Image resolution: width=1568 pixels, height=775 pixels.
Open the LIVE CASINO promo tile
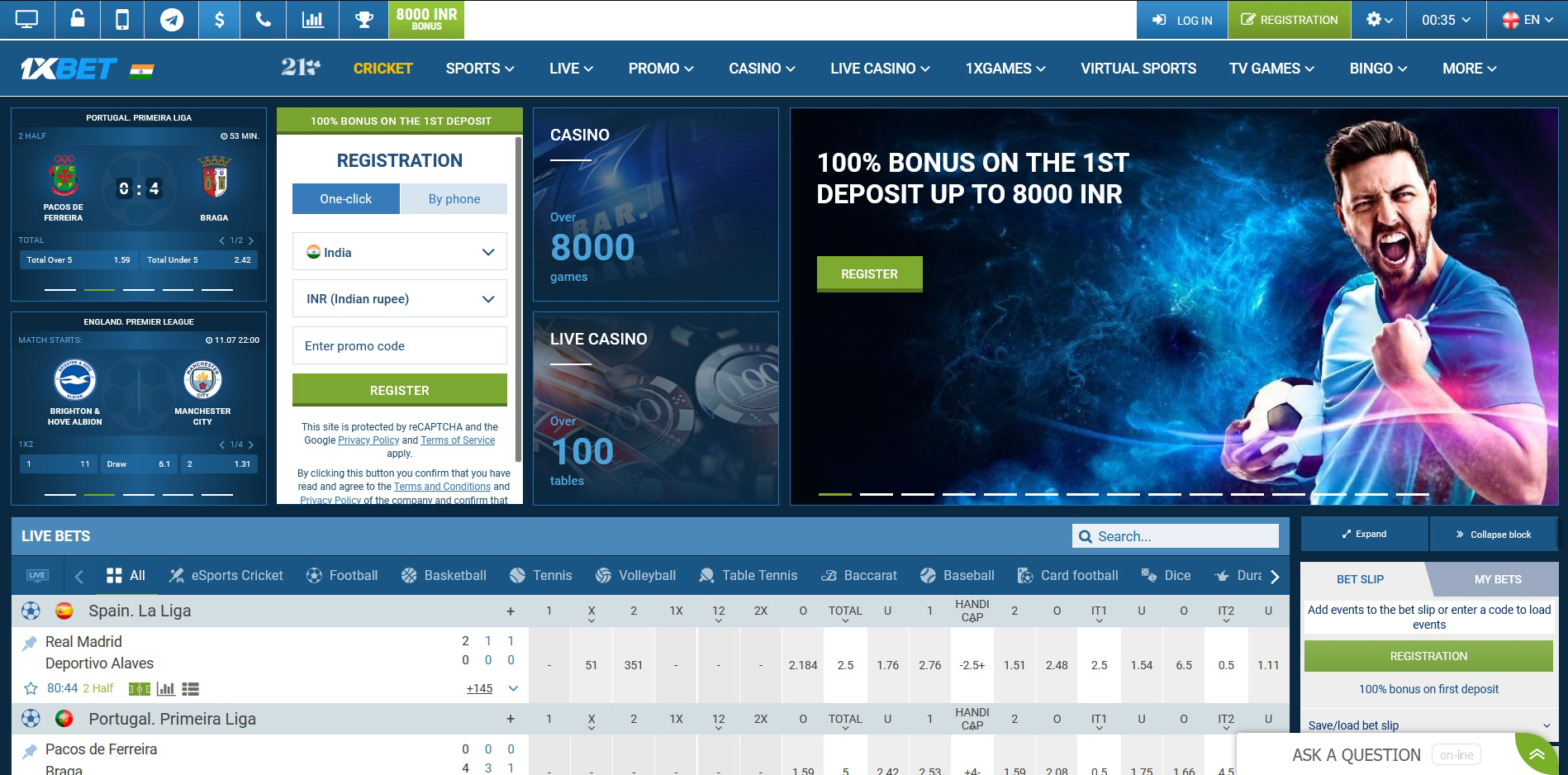656,408
